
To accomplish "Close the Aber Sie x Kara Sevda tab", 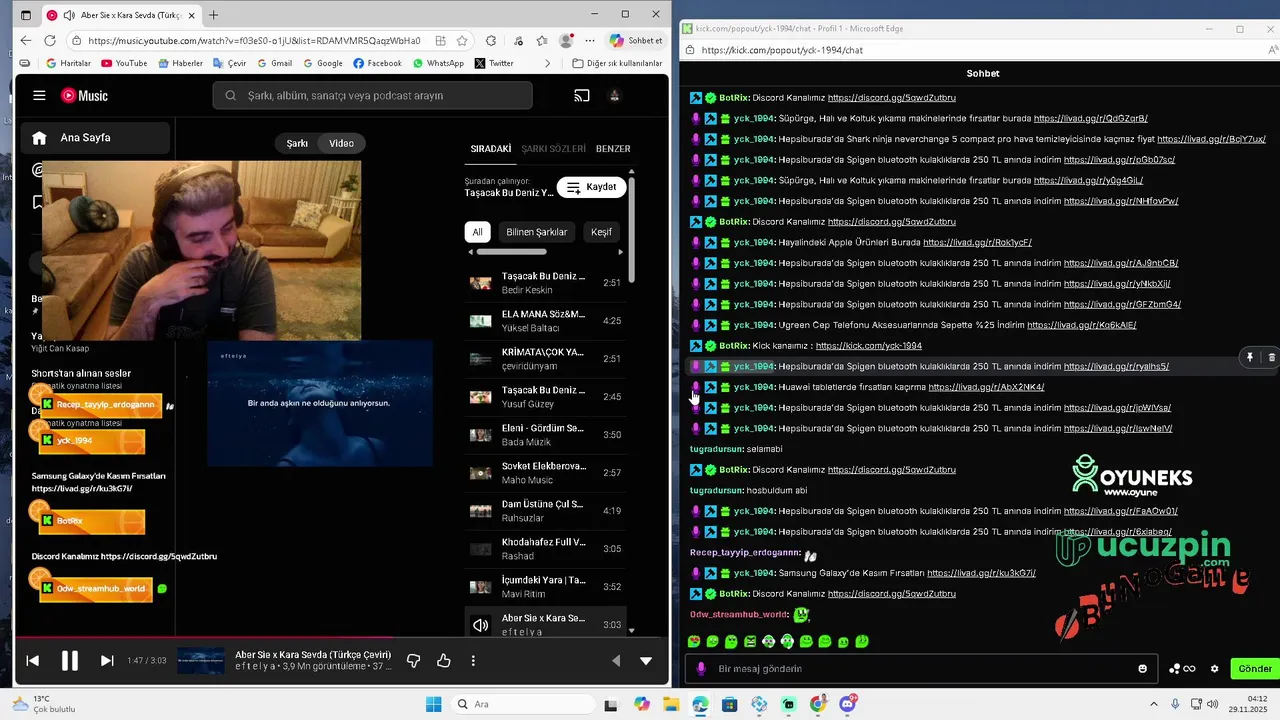I will (193, 15).
